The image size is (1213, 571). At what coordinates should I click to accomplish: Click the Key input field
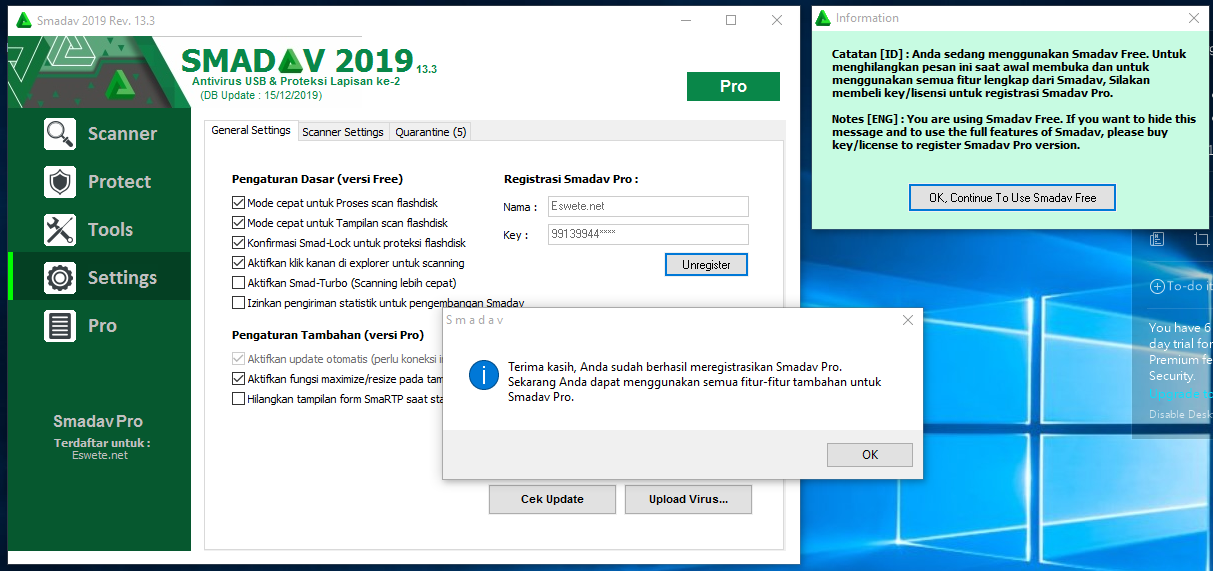click(647, 234)
